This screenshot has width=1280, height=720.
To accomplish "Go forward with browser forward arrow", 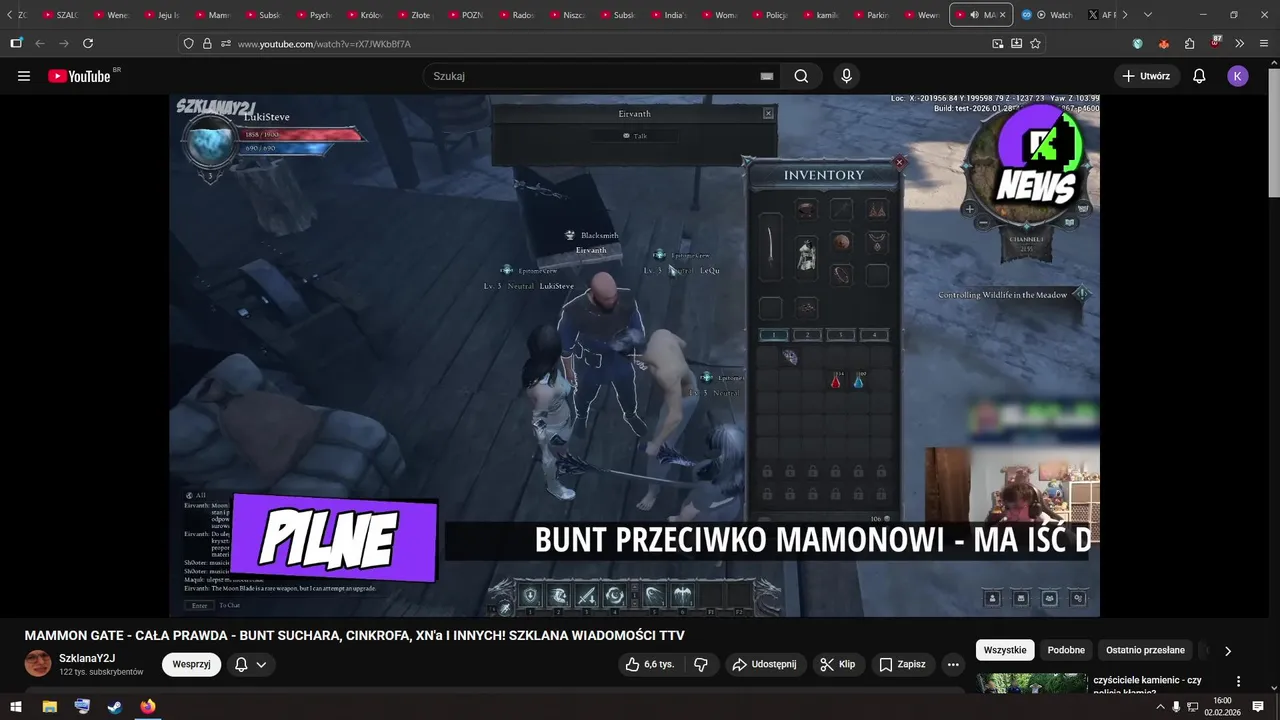I will click(64, 44).
